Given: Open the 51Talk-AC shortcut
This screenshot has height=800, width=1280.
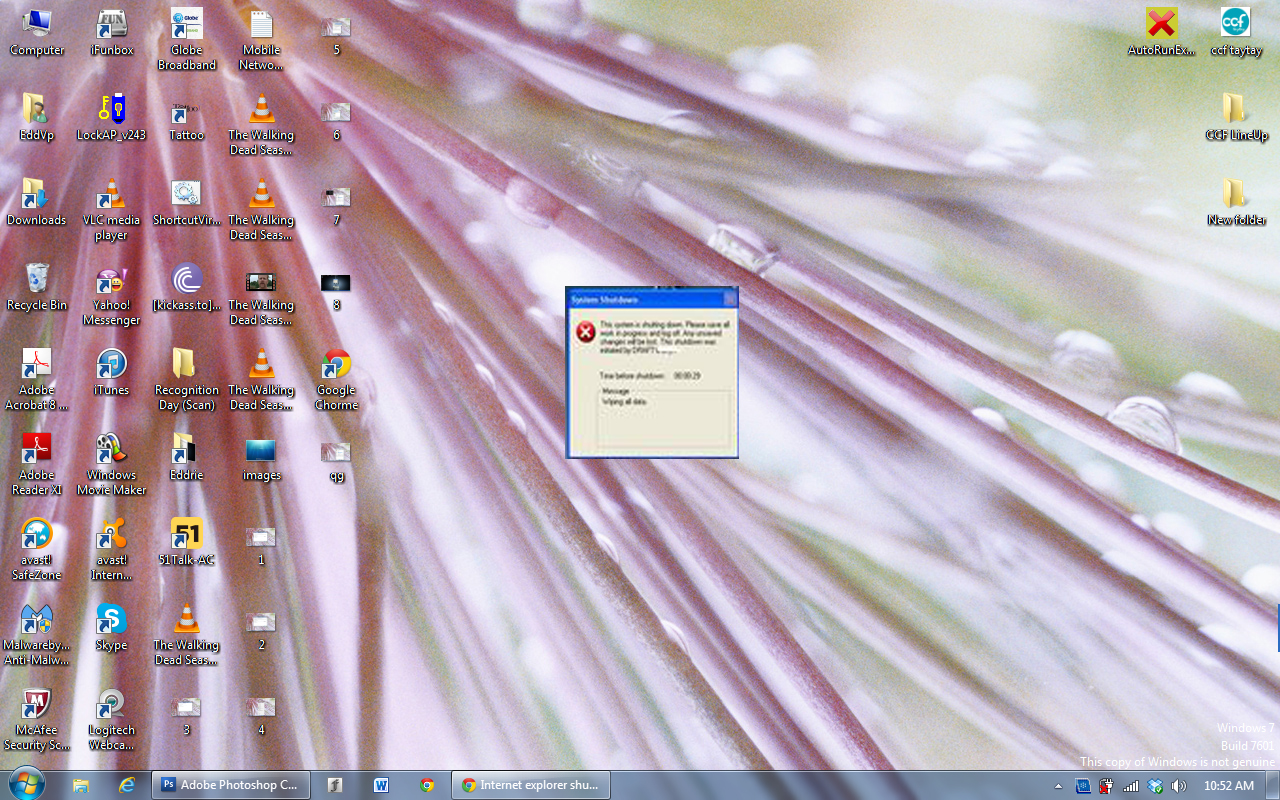Looking at the screenshot, I should [186, 542].
